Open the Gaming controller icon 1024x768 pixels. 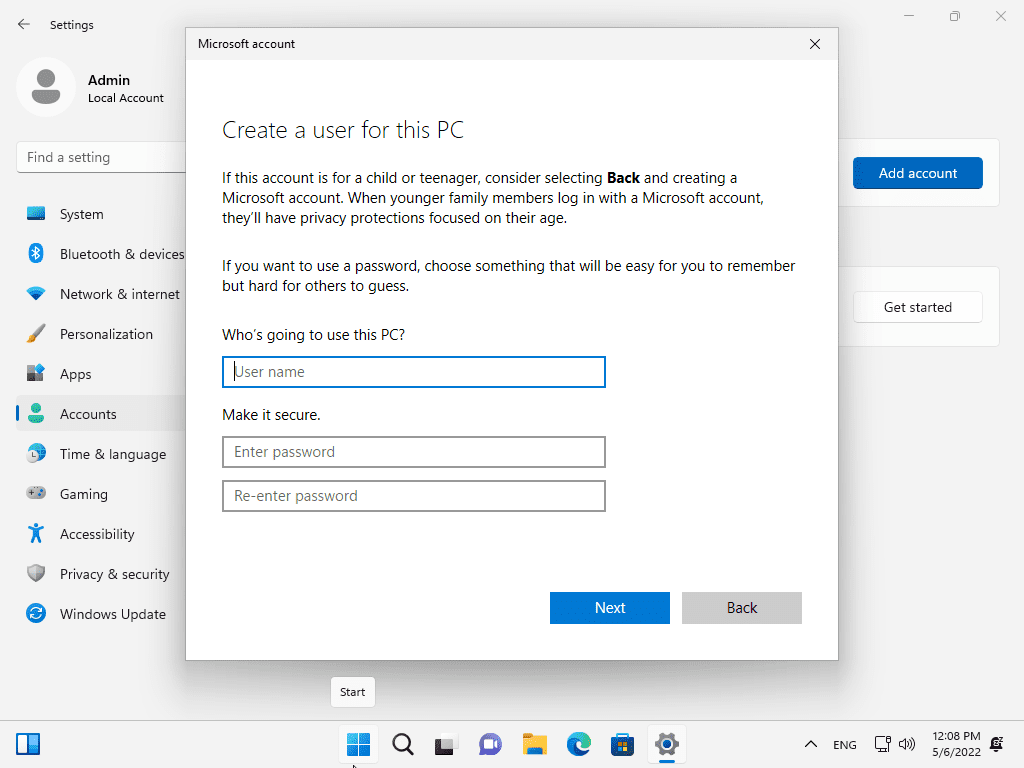coord(36,494)
